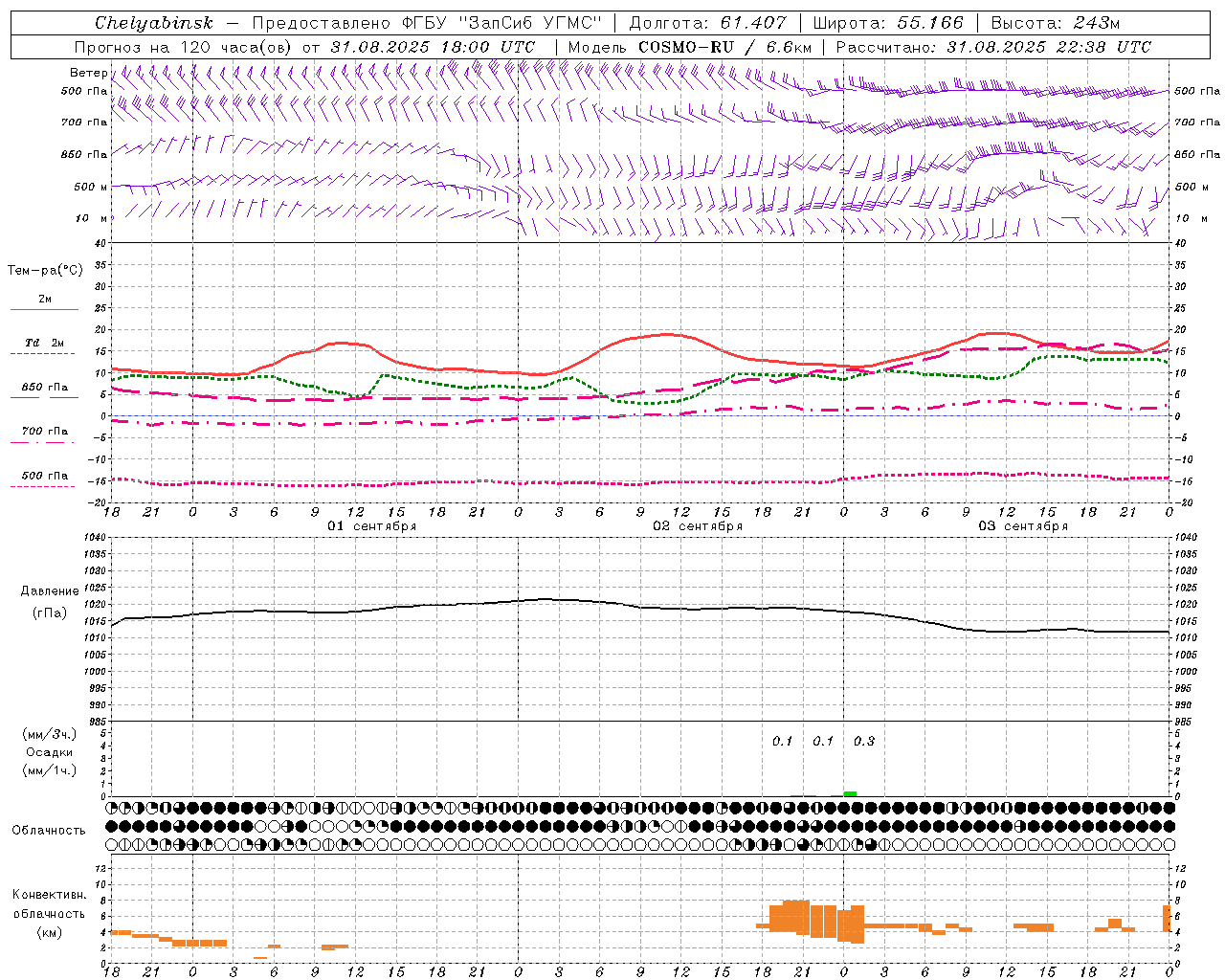Click the (мм/3ч.) precipitation unit label
Image resolution: width=1225 pixels, height=980 pixels.
[x=49, y=734]
